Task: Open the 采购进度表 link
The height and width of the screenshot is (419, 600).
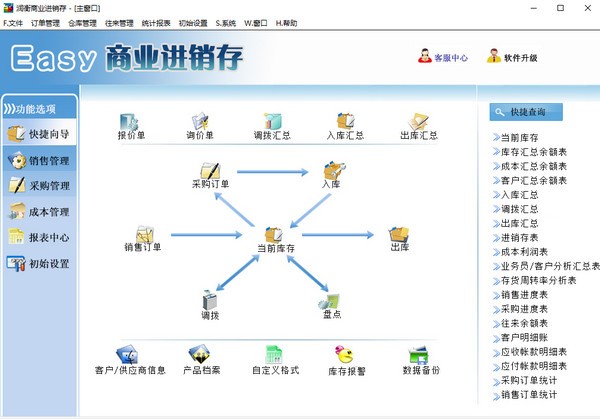Action: click(520, 309)
